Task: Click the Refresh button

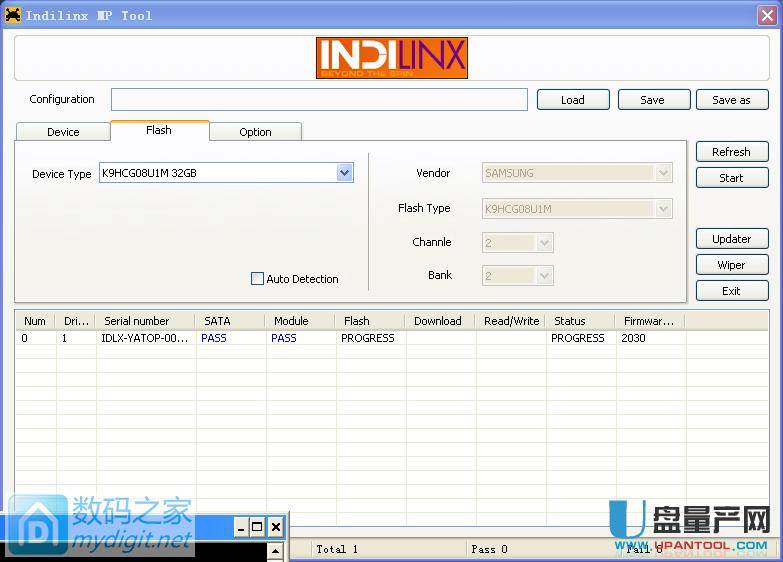Action: pos(731,152)
